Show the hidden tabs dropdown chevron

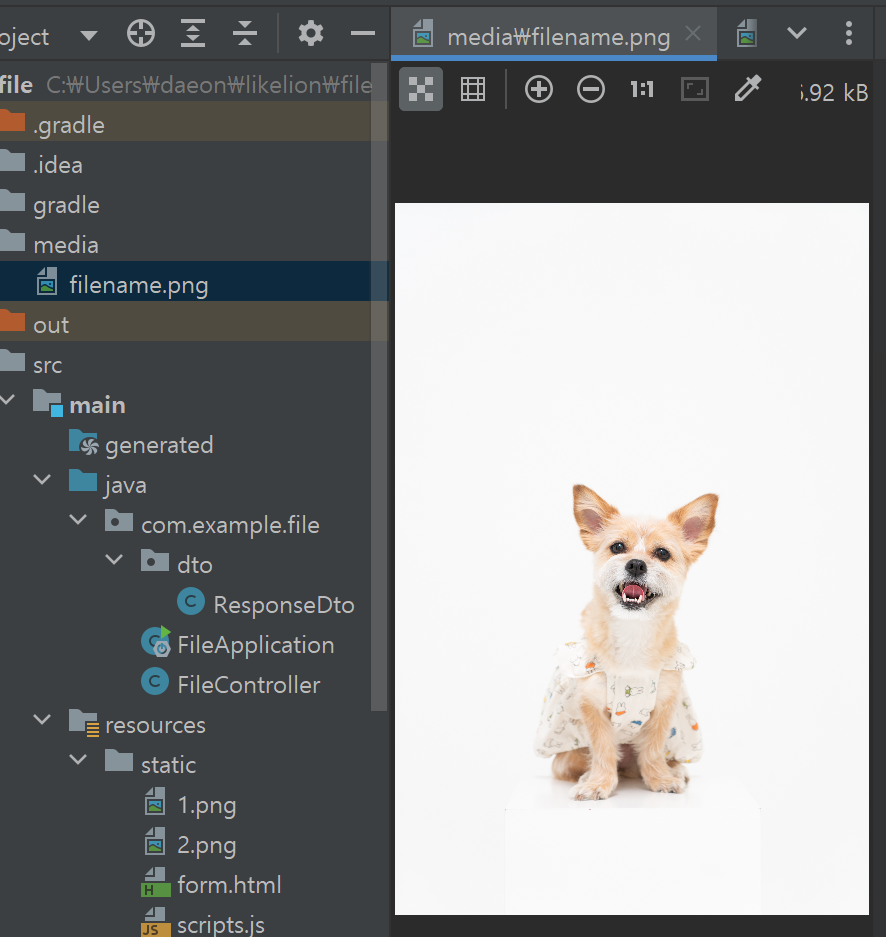coord(796,33)
